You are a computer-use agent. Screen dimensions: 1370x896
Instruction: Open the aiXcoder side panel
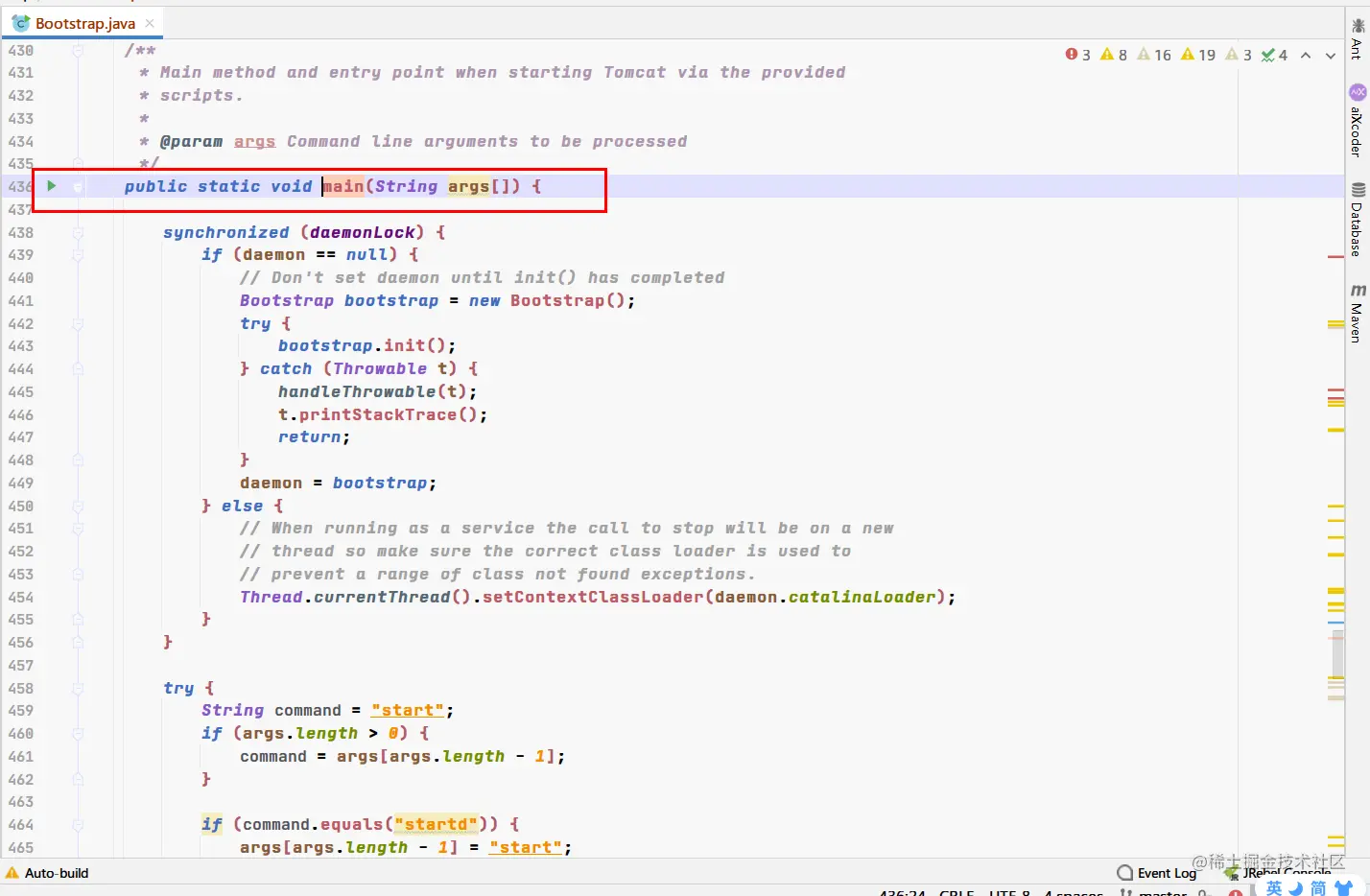point(1357,121)
